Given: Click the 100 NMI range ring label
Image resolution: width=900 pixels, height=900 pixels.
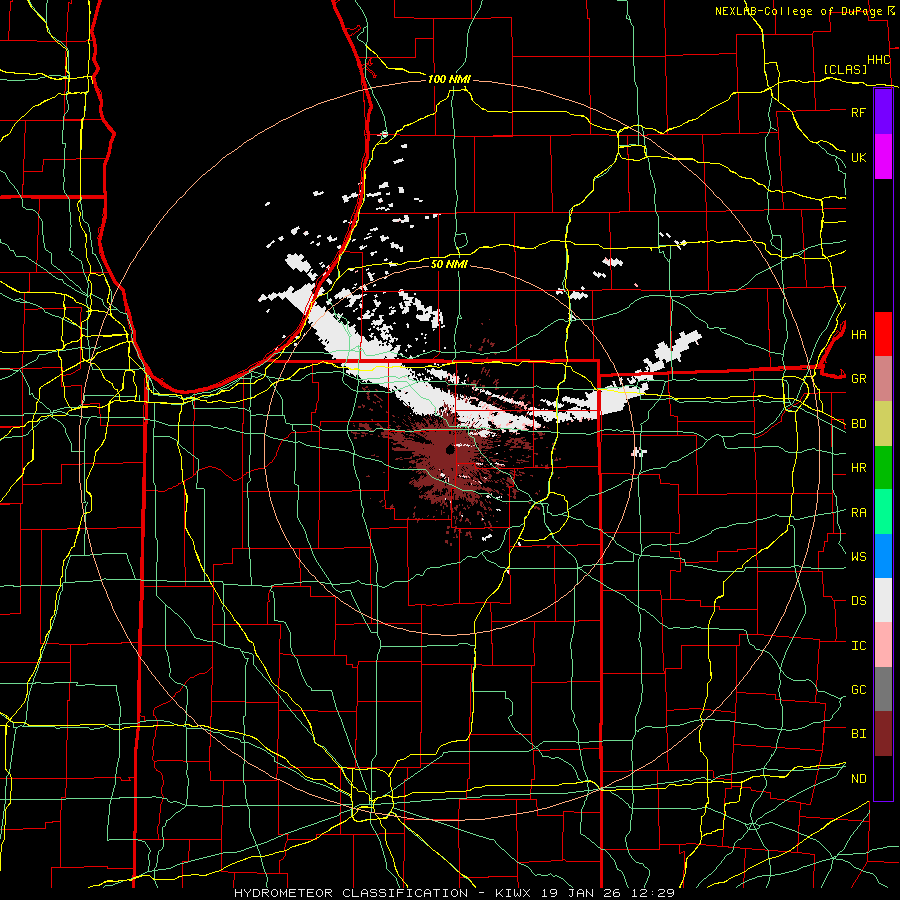Looking at the screenshot, I should [x=449, y=79].
